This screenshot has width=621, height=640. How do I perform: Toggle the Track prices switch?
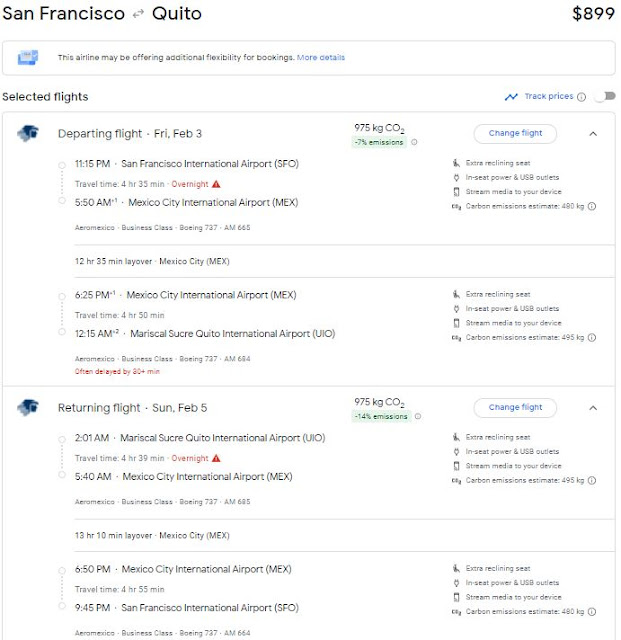tap(602, 97)
